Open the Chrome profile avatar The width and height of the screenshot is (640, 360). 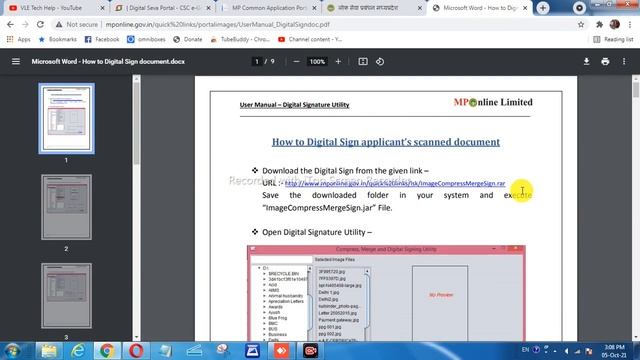point(615,24)
